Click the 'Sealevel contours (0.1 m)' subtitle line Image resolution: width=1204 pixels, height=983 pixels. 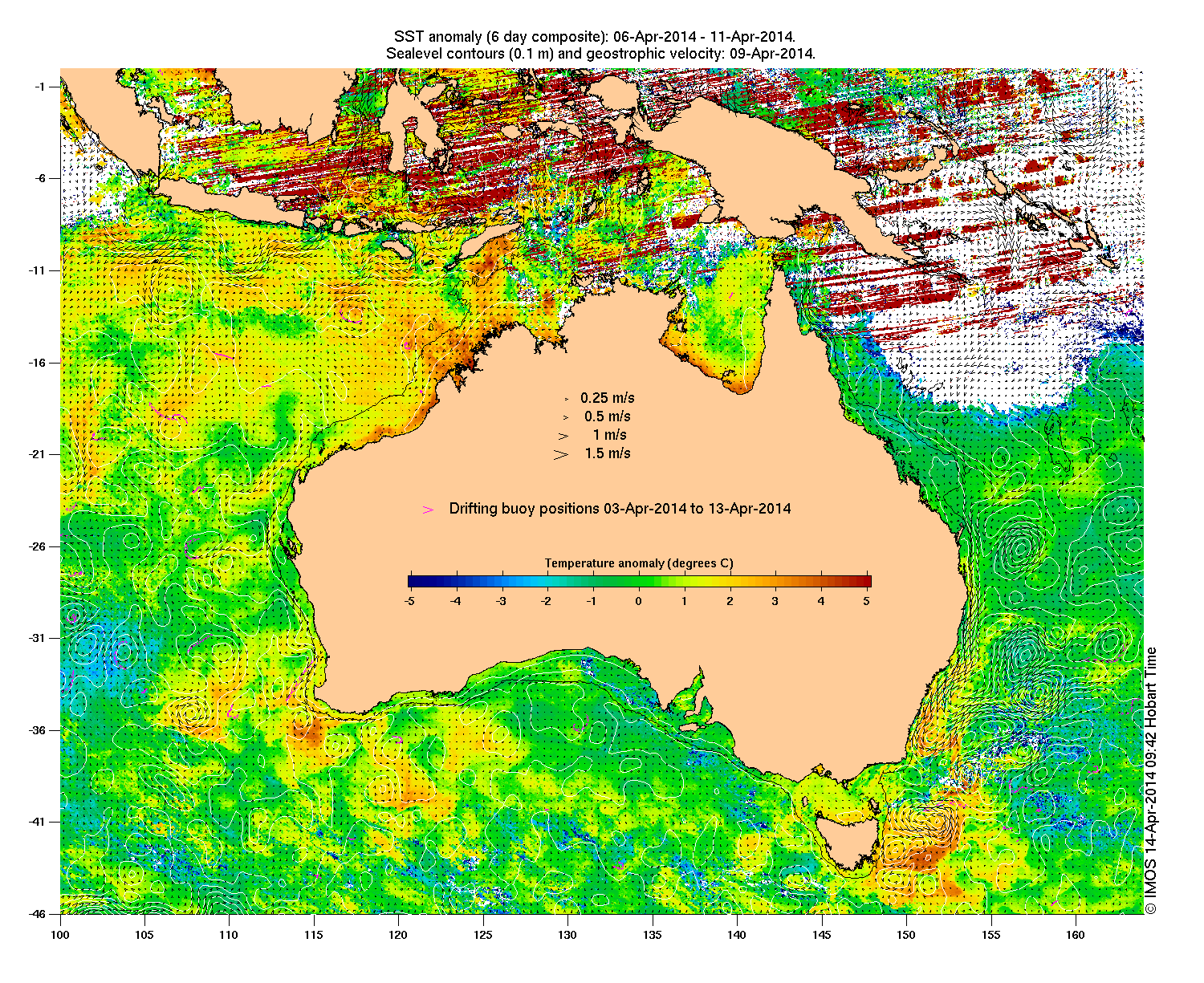601,54
